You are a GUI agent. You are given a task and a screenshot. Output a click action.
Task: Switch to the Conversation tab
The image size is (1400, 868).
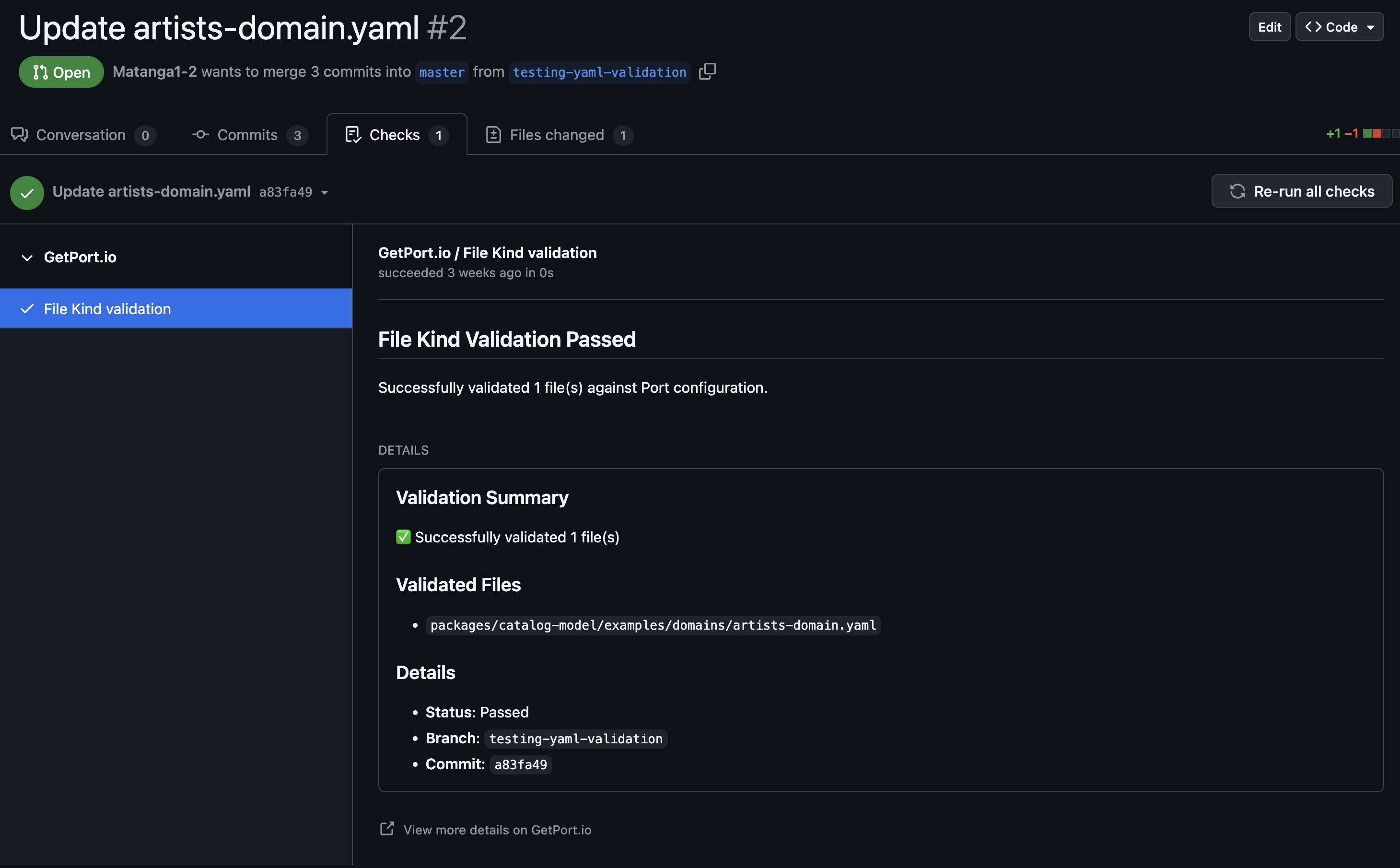(x=82, y=135)
